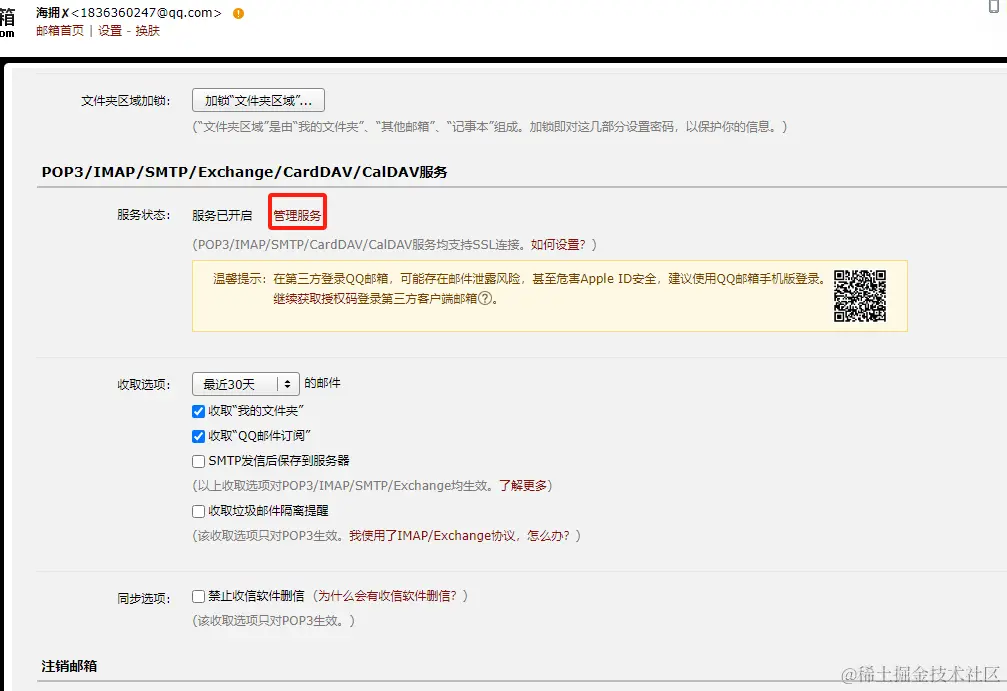
Task: Click 我使用了IMAP/Exchange协议，怎么办? link
Action: click(459, 536)
